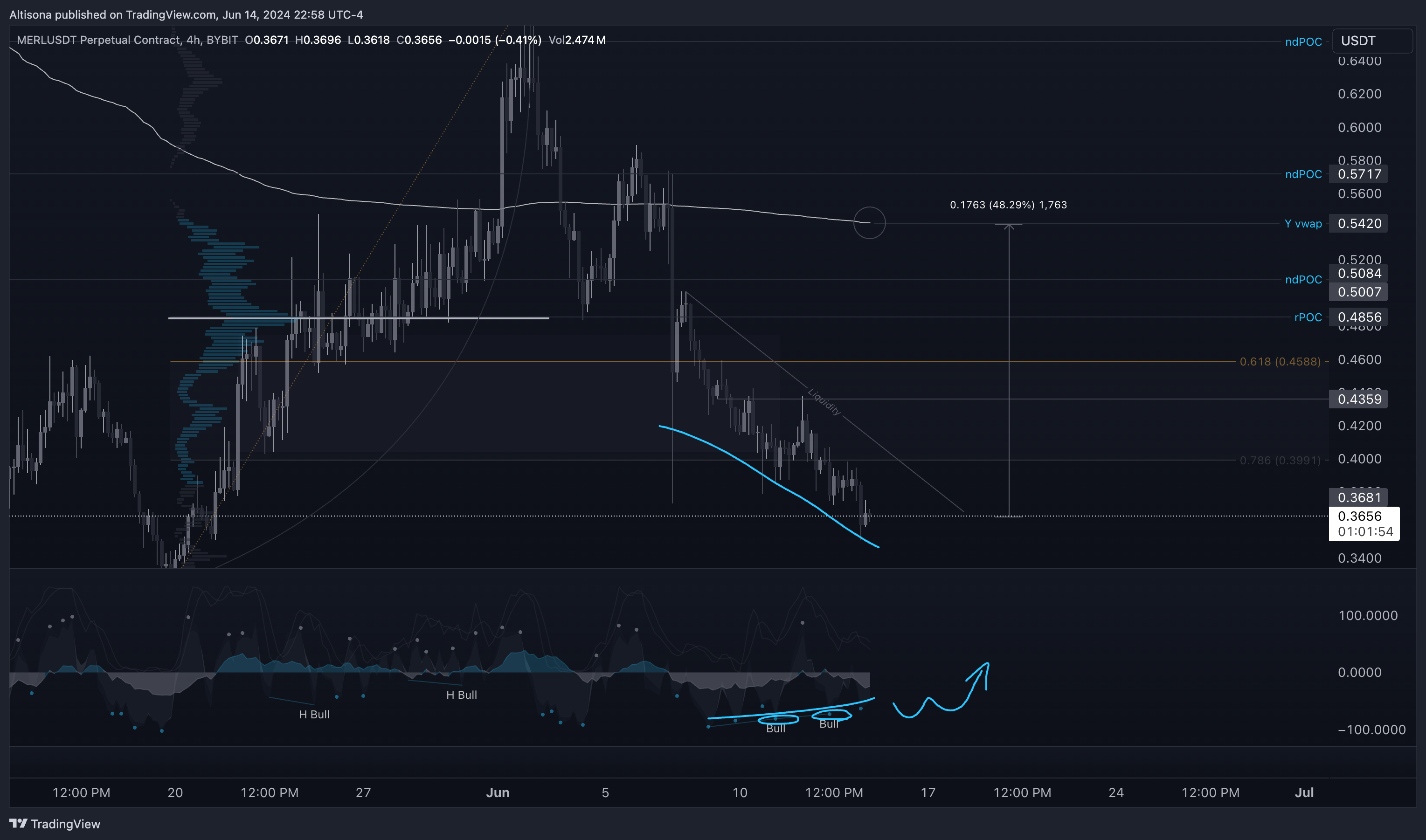The width and height of the screenshot is (1426, 840).
Task: Select the 0.786 (0.3991) Fibonacci label
Action: pos(1280,460)
